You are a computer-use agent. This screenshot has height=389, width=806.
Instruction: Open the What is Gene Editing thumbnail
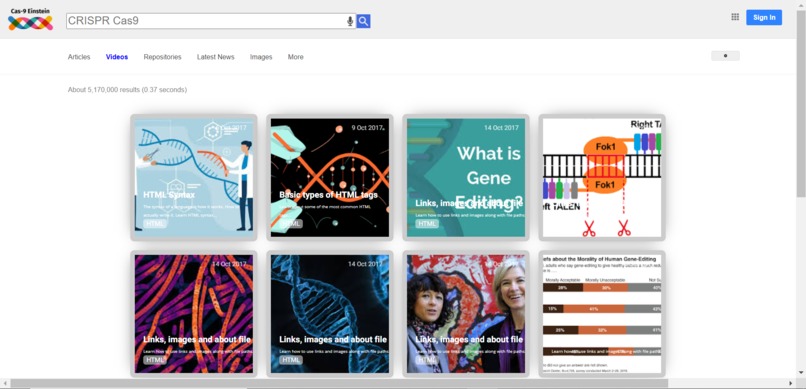click(x=466, y=177)
